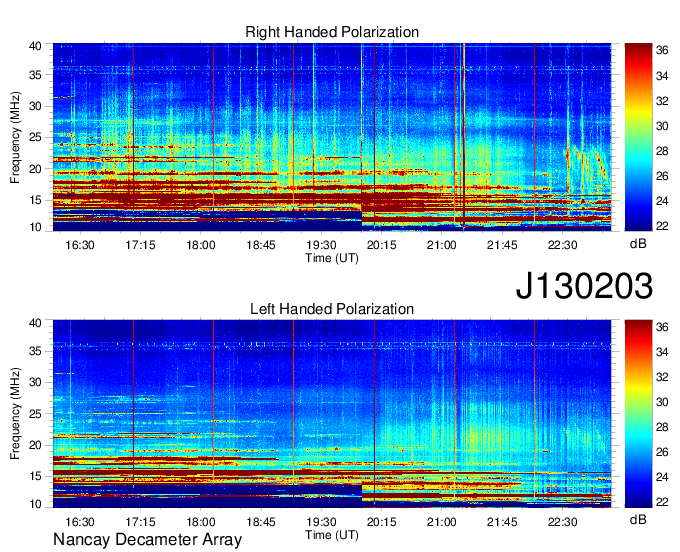Screen dimensions: 680x552
Task: Select the J130203 observation identifier text
Action: 584,286
